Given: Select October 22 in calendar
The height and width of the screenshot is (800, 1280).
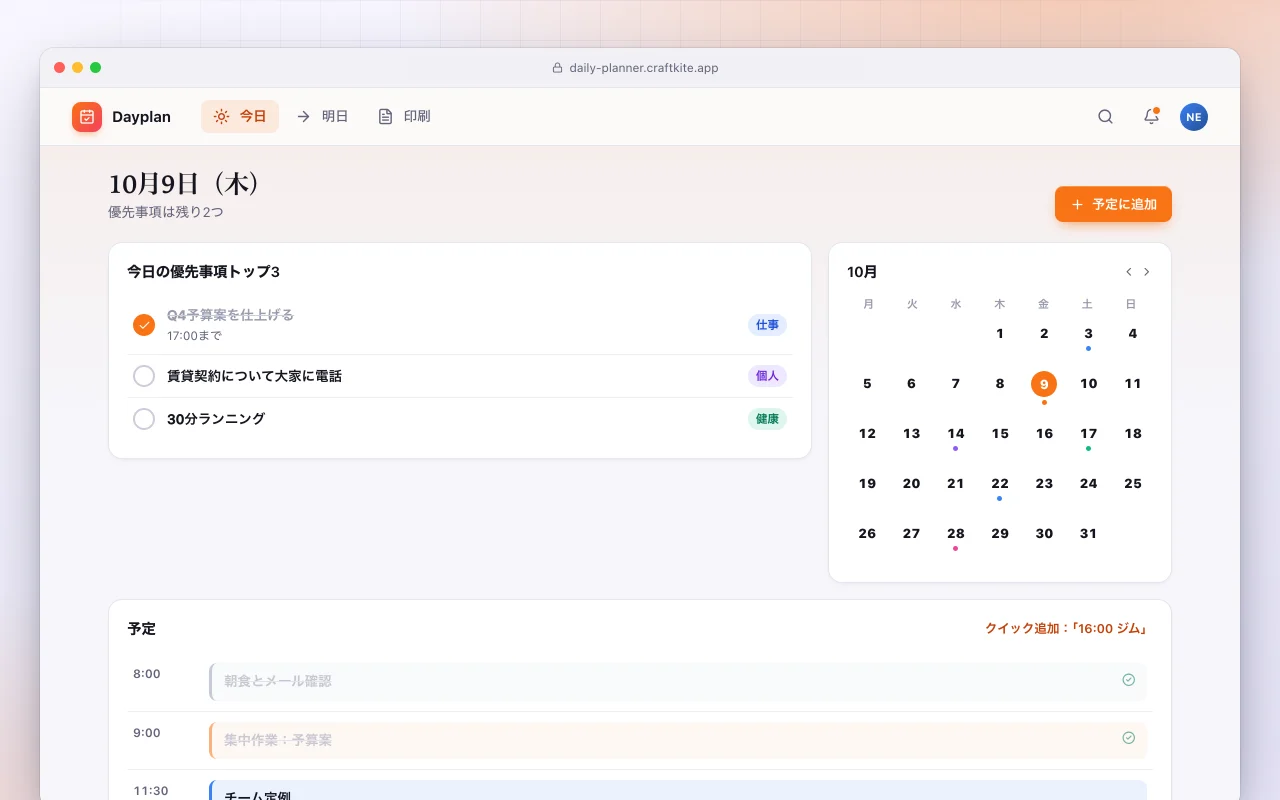Looking at the screenshot, I should point(1000,484).
